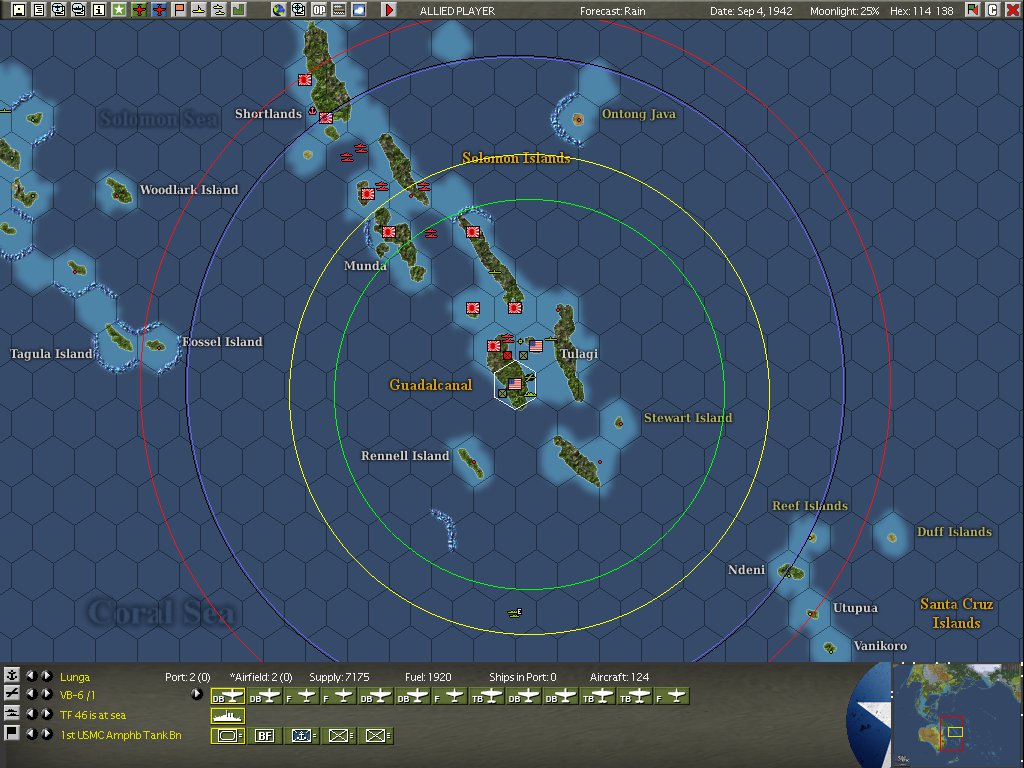Image resolution: width=1024 pixels, height=768 pixels.
Task: Click 'Date: Sep 4, 1942' in top bar
Action: (x=751, y=11)
